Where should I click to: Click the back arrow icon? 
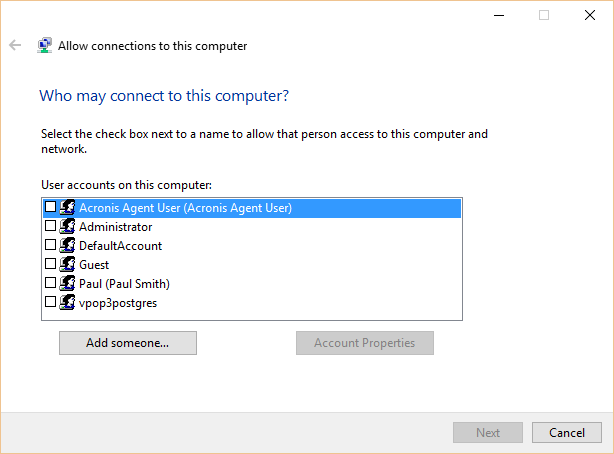[x=15, y=45]
